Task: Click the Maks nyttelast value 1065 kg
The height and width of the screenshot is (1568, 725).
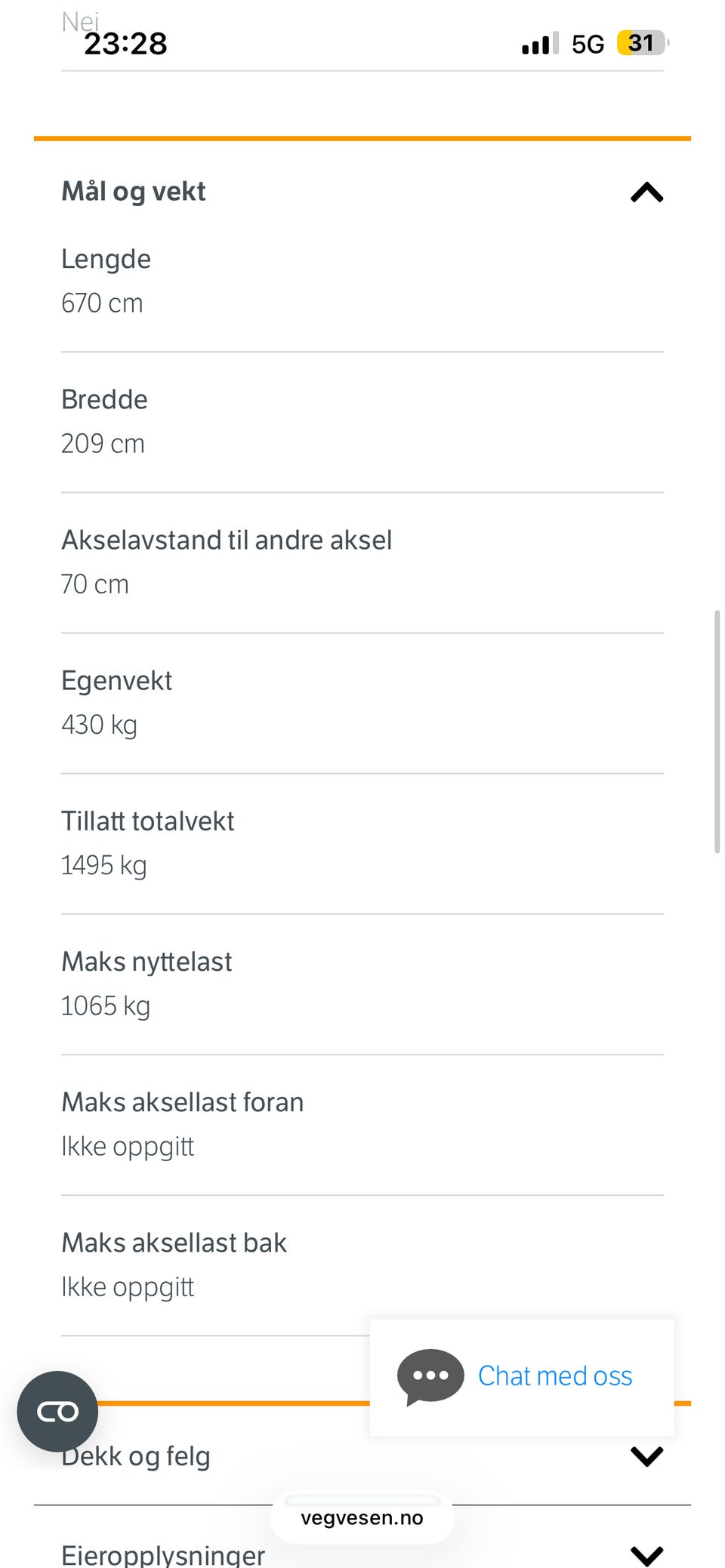Action: point(106,1006)
